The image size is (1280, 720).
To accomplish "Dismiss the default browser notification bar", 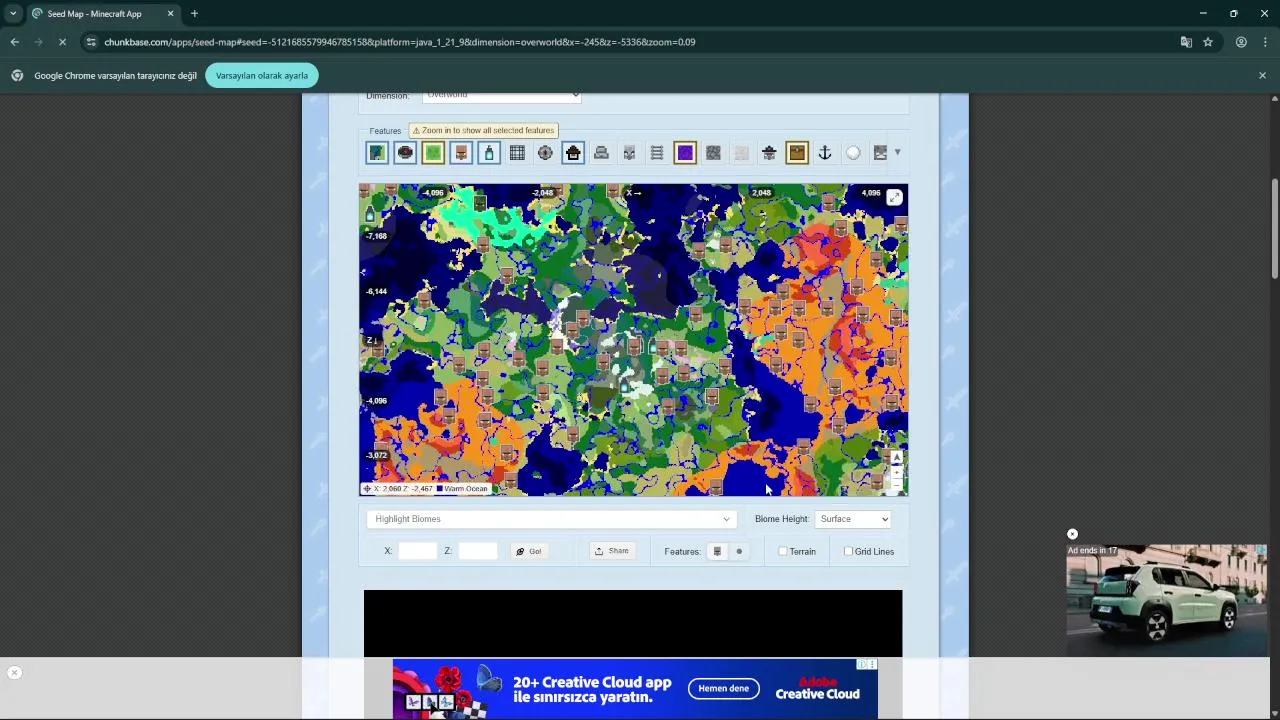I will (x=1262, y=76).
